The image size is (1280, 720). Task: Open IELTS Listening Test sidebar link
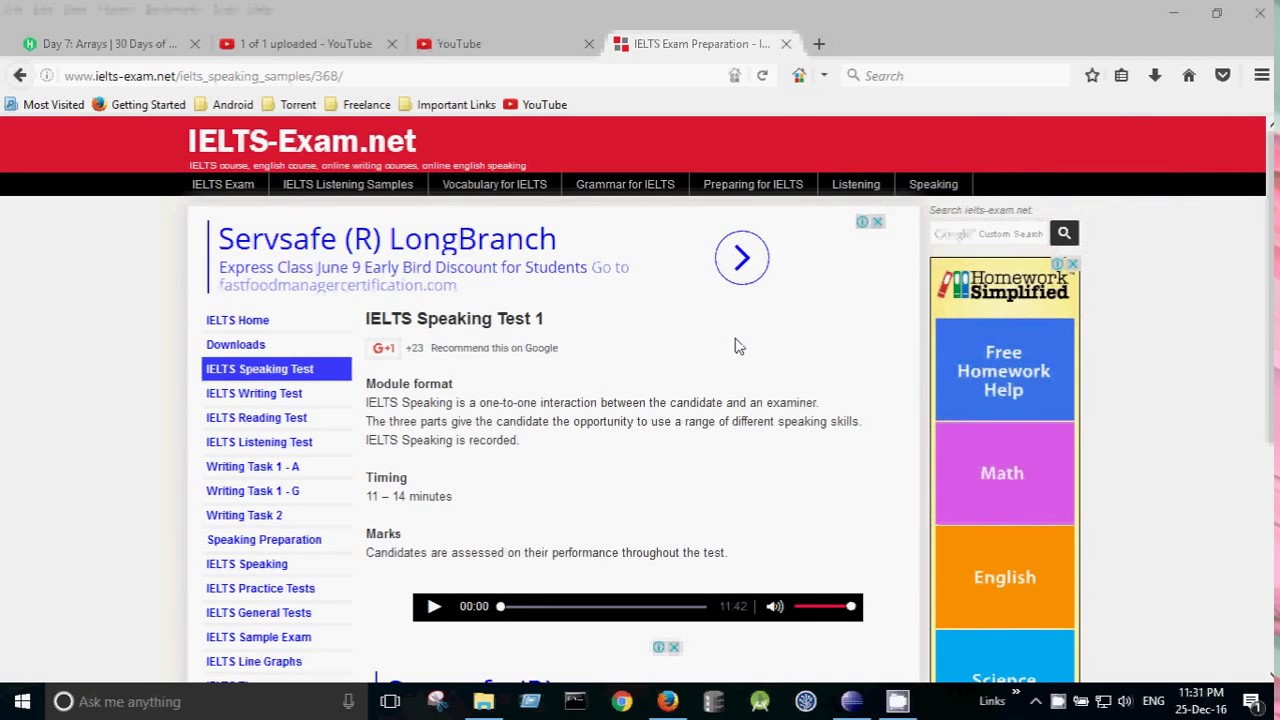(x=259, y=442)
